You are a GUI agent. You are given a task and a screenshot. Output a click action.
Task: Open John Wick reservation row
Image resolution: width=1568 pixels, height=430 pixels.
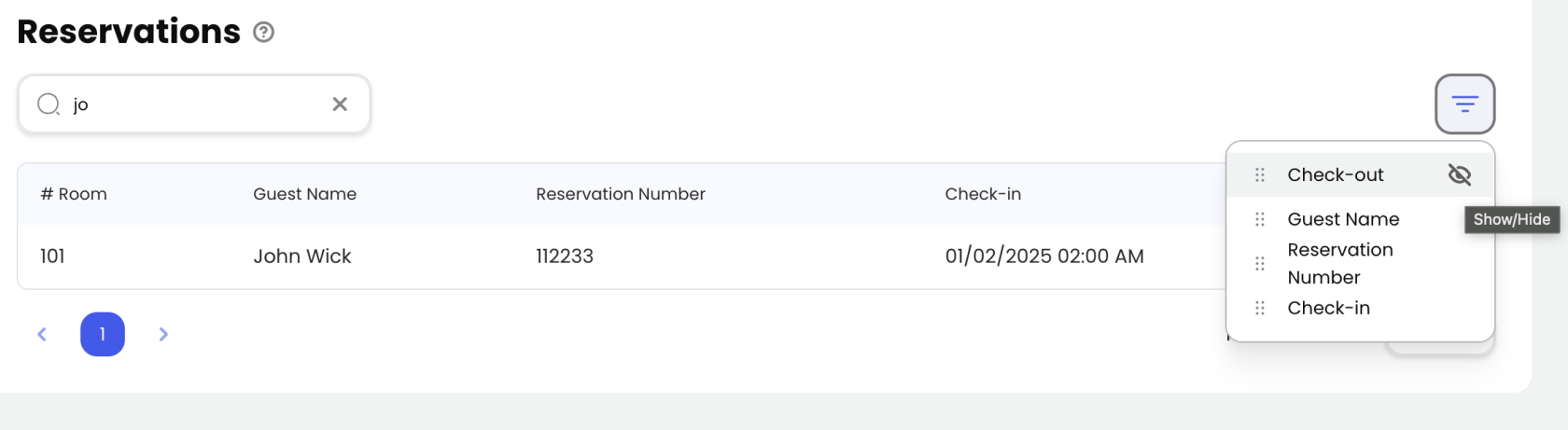[x=302, y=257]
